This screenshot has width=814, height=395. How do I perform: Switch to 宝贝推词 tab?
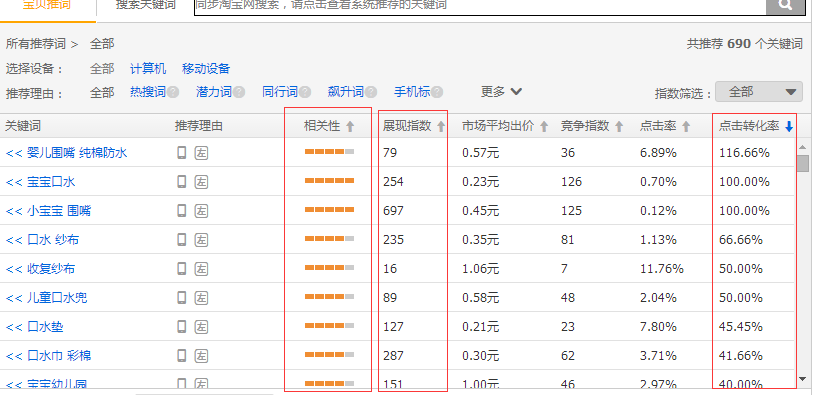click(47, 5)
